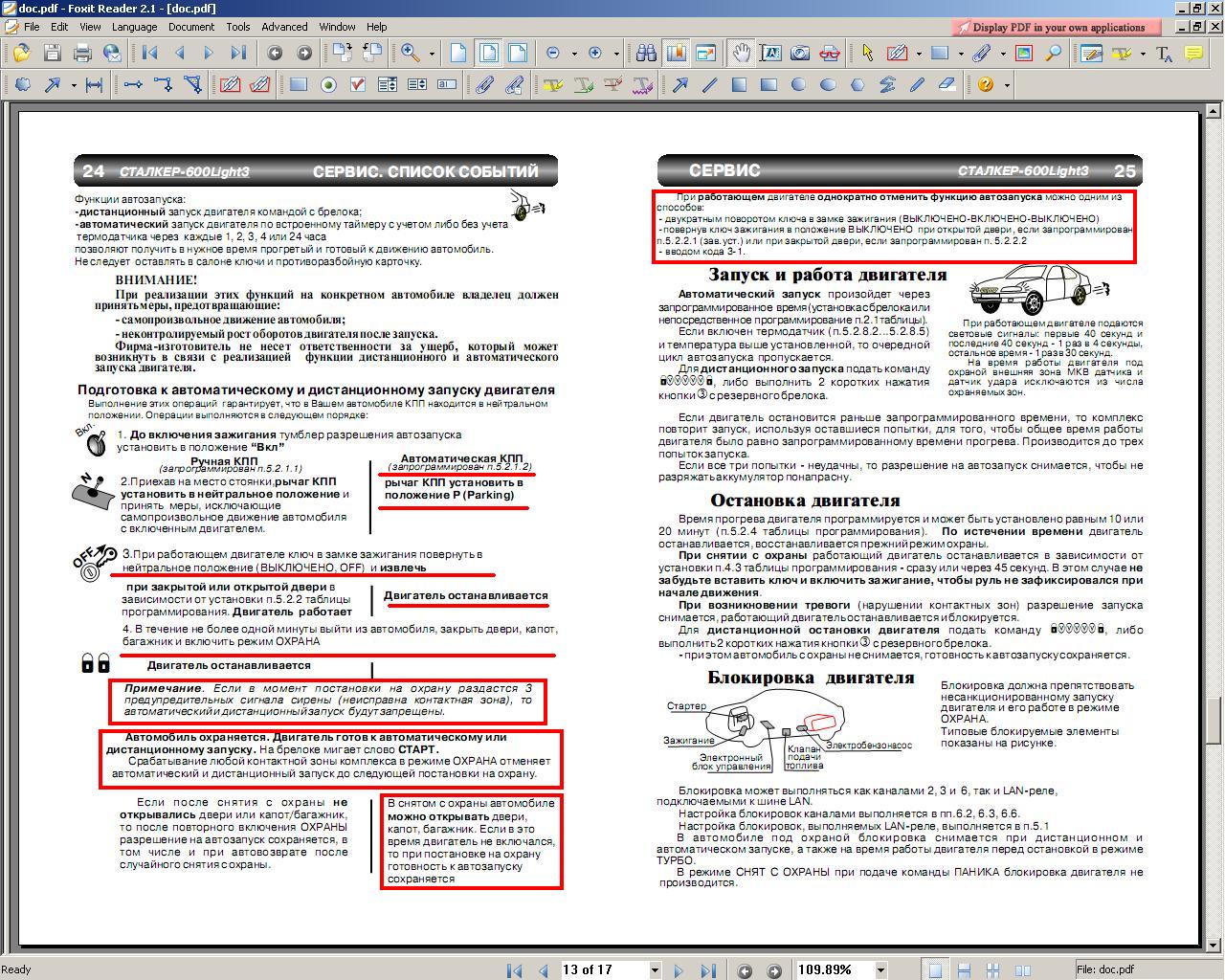
Task: Open dropdown arrow beside the minus zoom button
Action: pyautogui.click(x=573, y=55)
